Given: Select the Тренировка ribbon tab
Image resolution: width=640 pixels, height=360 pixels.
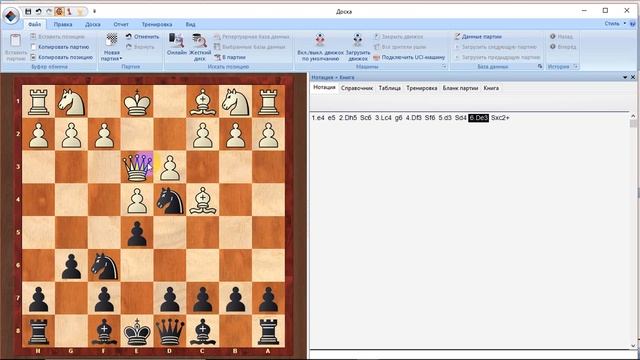Looking at the screenshot, I should click(157, 24).
